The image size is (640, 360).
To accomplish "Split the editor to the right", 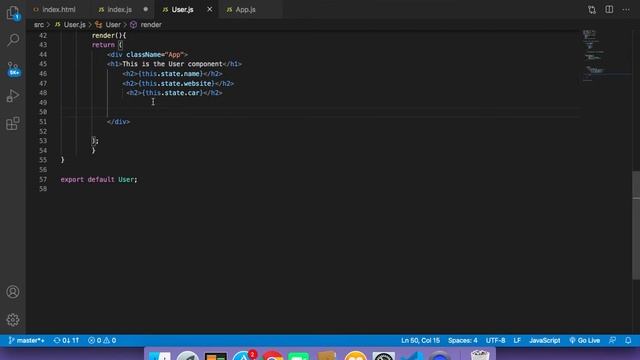I will [609, 9].
